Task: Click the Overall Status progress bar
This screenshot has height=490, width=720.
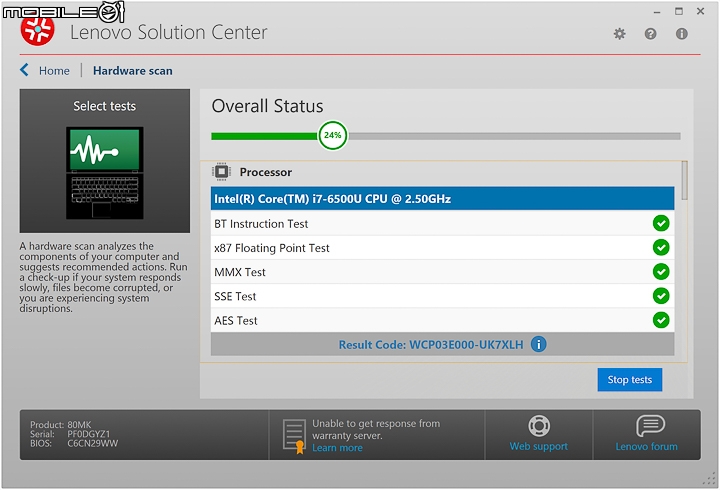Action: 445,136
